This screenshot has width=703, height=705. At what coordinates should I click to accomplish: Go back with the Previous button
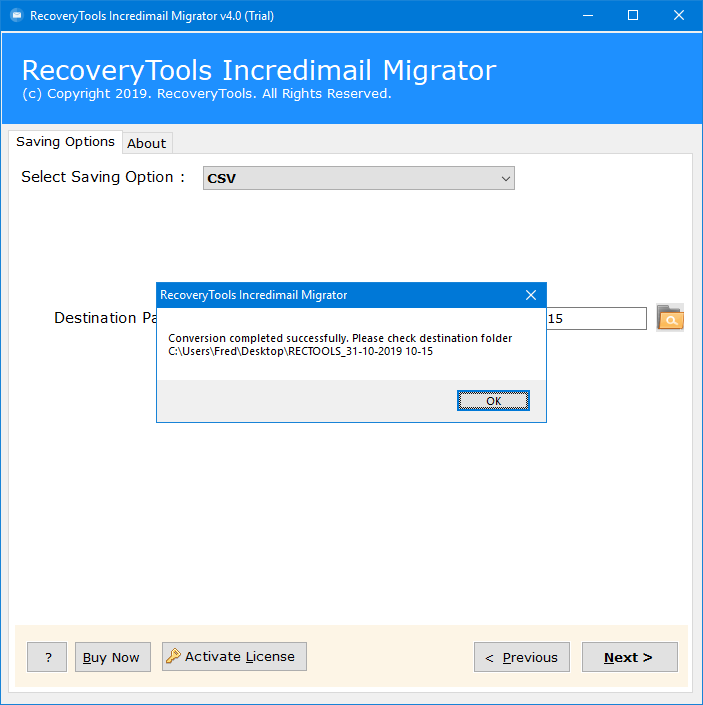coord(522,657)
